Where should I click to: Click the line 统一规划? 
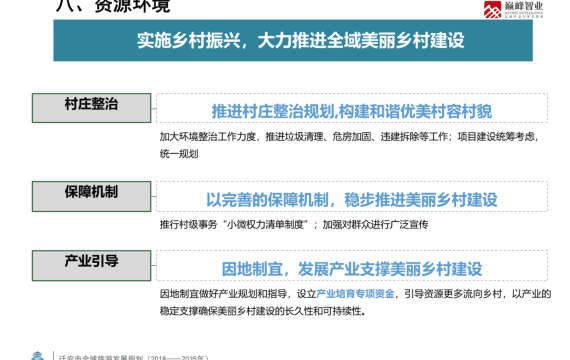click(x=179, y=154)
